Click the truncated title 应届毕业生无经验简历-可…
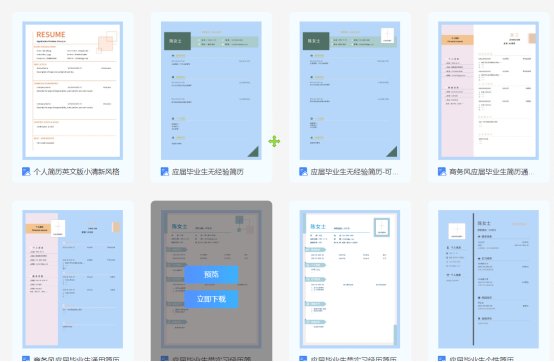 pyautogui.click(x=354, y=172)
